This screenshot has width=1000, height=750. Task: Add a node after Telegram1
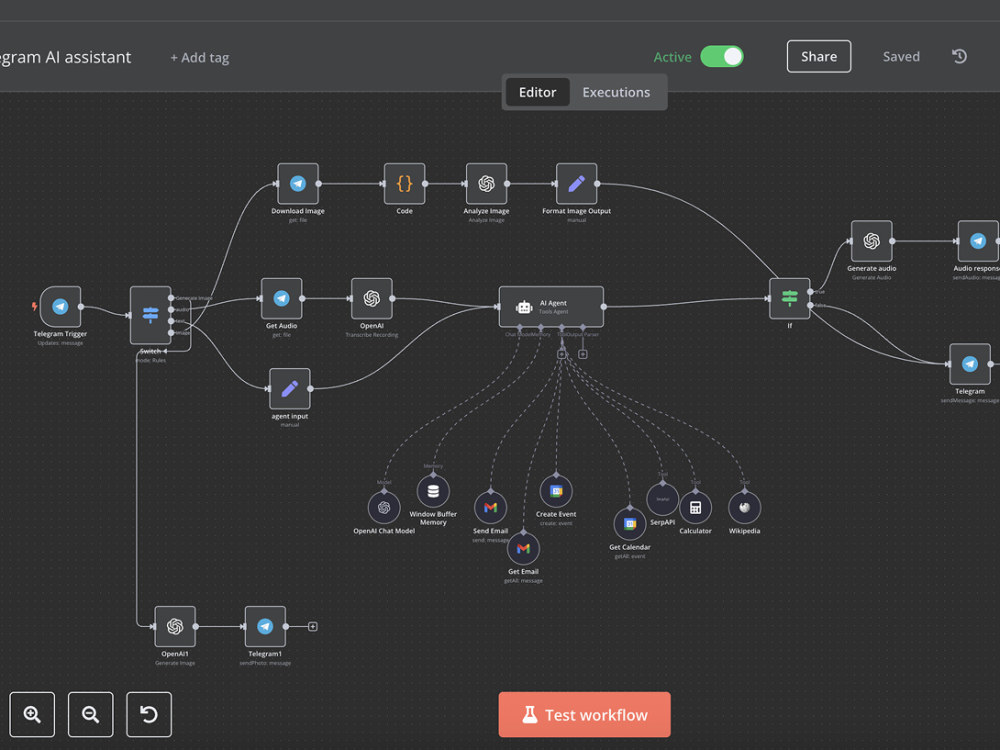312,626
